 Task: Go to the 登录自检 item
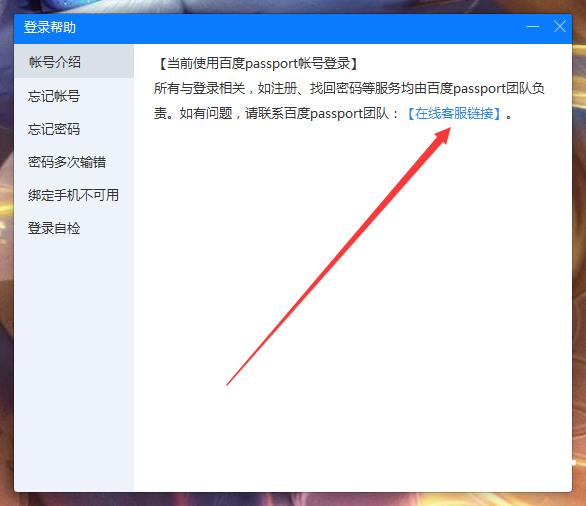pyautogui.click(x=74, y=228)
